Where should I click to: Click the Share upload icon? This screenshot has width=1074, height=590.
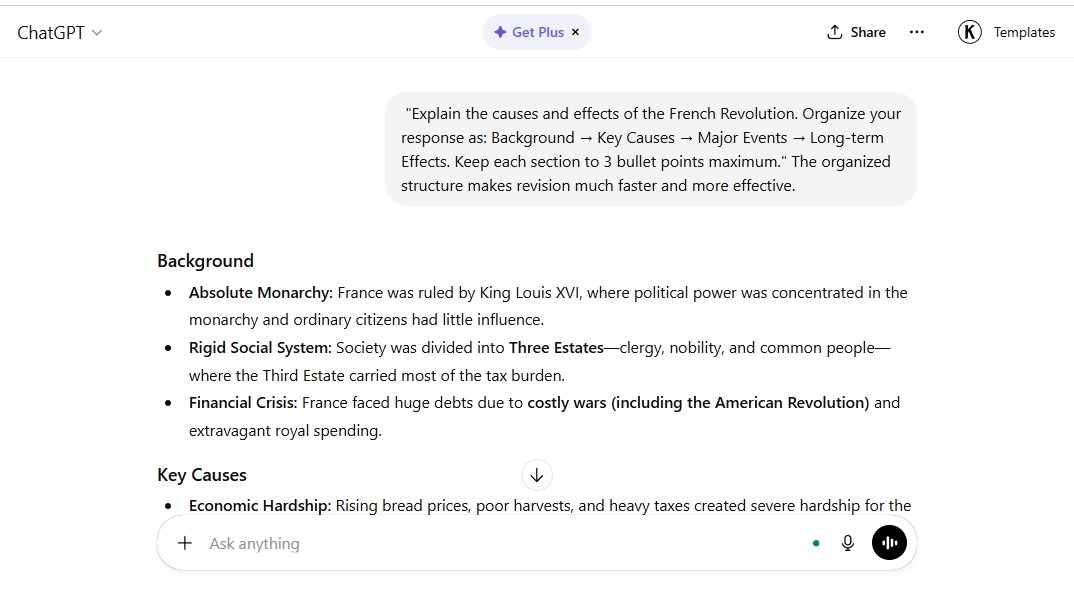point(834,32)
